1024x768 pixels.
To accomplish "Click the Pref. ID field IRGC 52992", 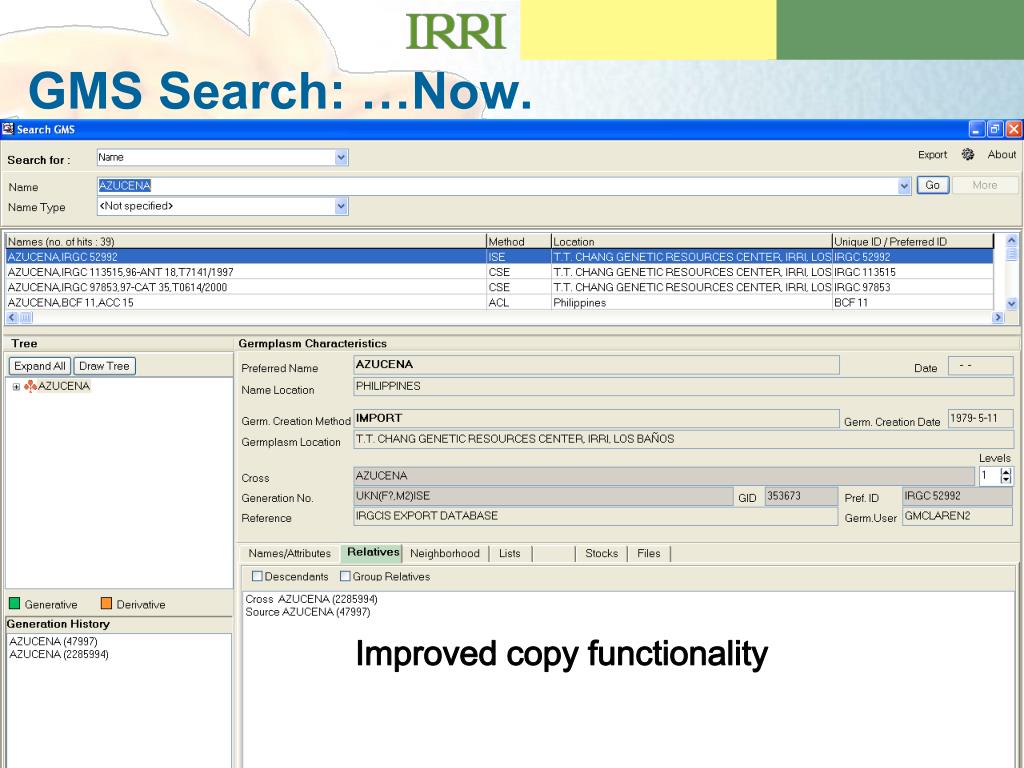I will tap(957, 496).
